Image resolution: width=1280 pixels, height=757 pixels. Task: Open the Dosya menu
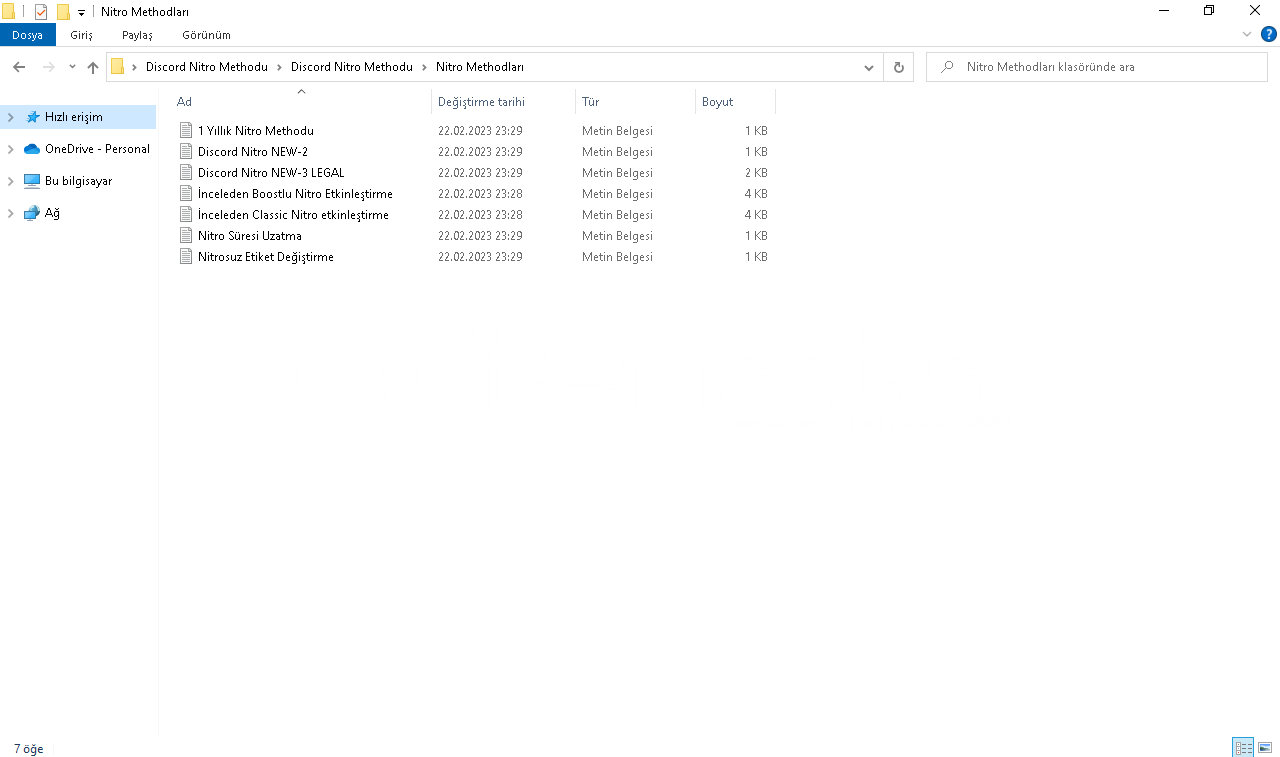pos(27,35)
